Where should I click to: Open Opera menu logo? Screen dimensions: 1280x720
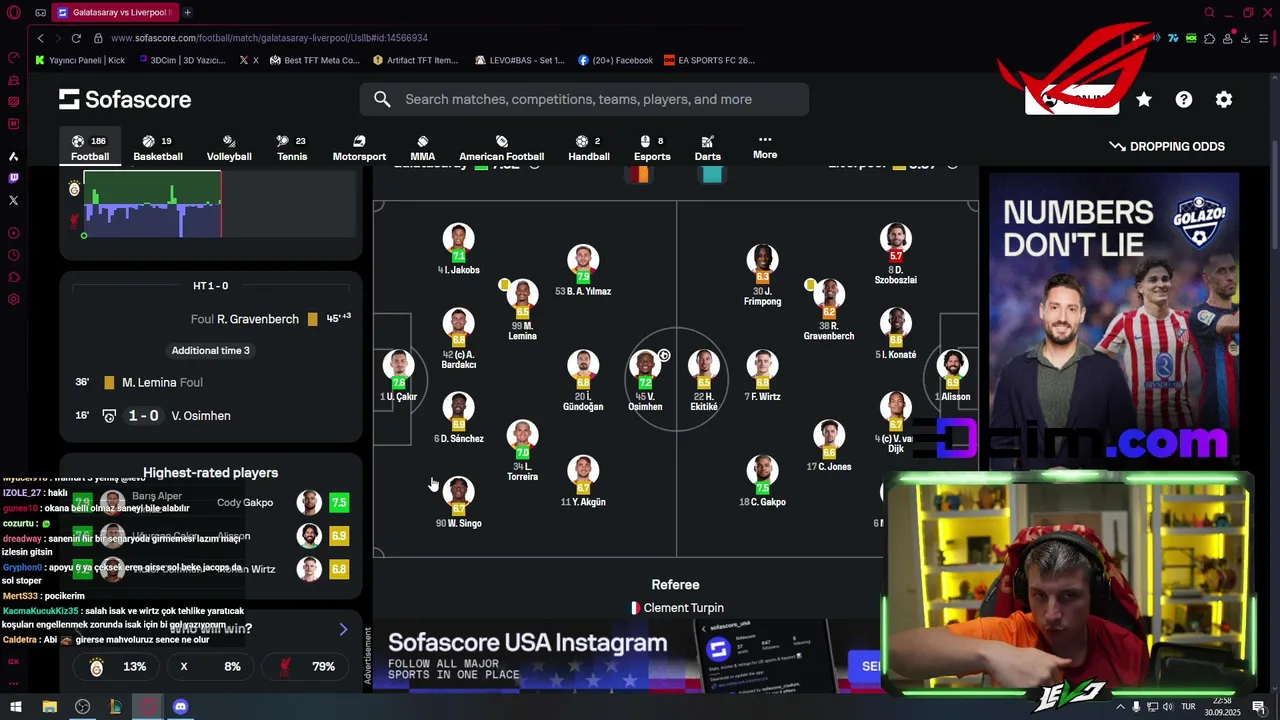pos(13,13)
